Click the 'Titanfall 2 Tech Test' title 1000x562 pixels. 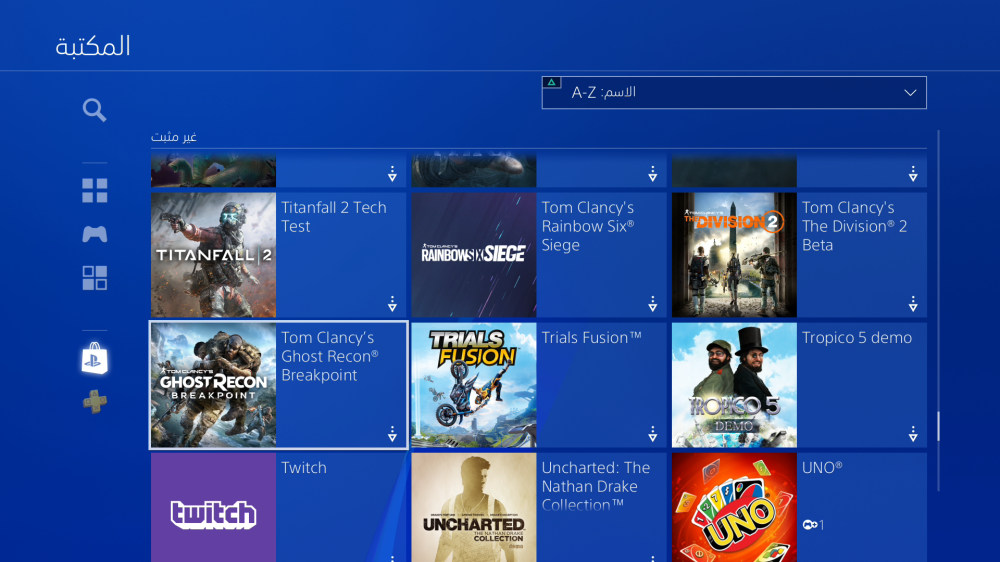[x=334, y=217]
